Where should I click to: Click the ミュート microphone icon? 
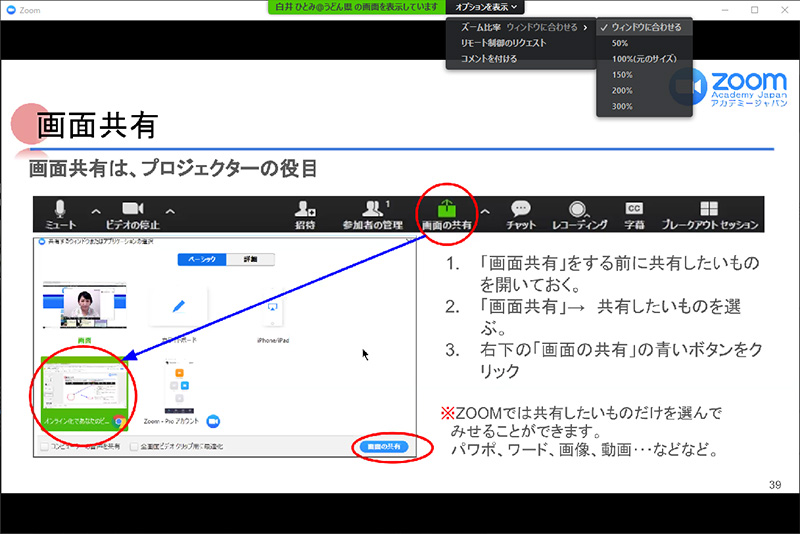60,209
